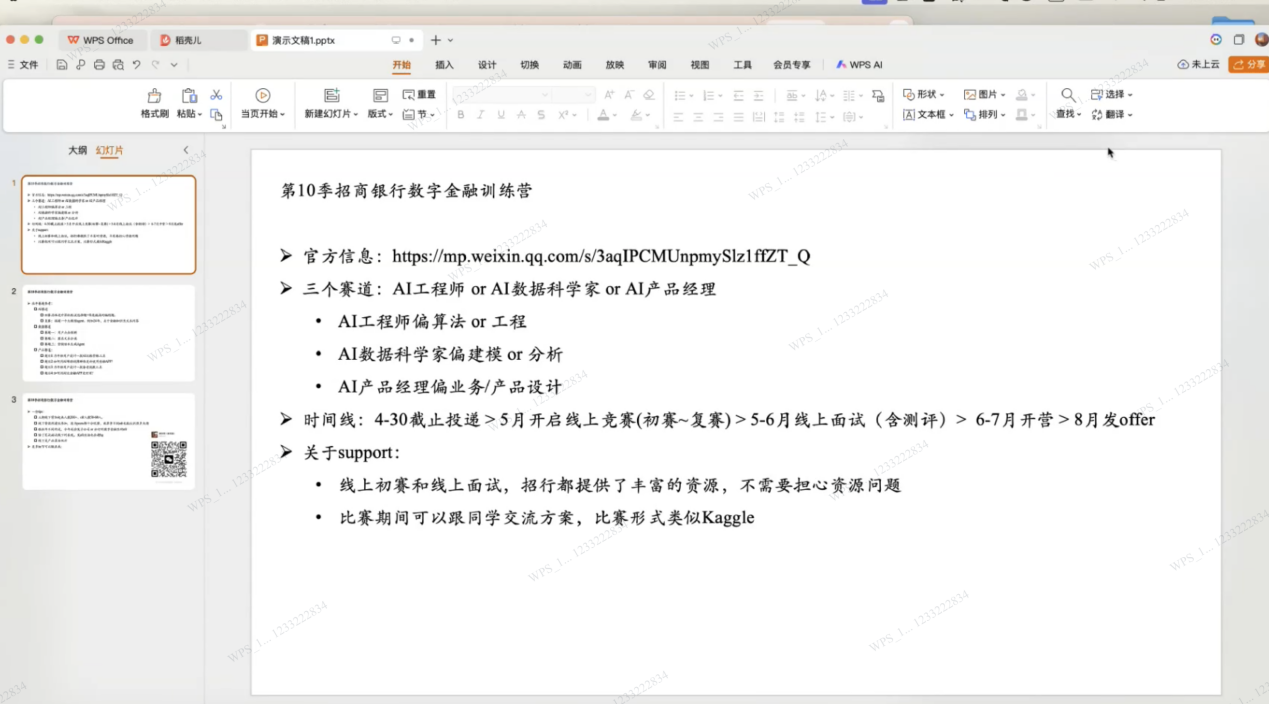Viewport: 1269px width, 704px height.
Task: Expand the 新建幻灯片 dropdown arrow
Action: tap(355, 115)
